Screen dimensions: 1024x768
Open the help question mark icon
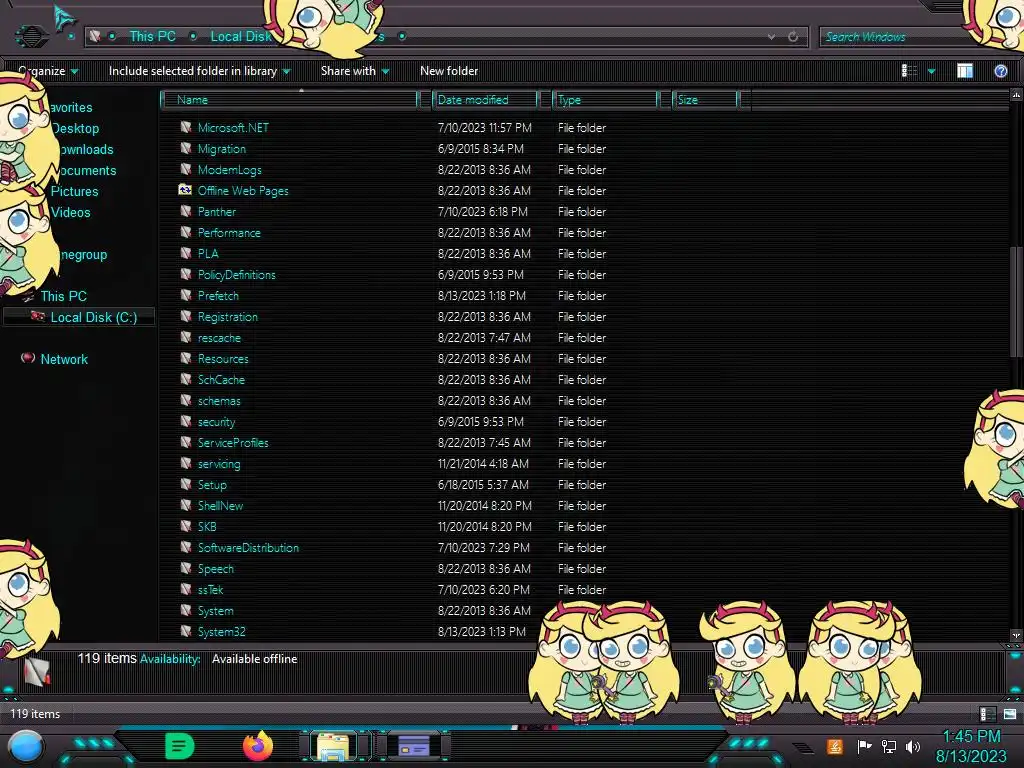pos(1000,71)
